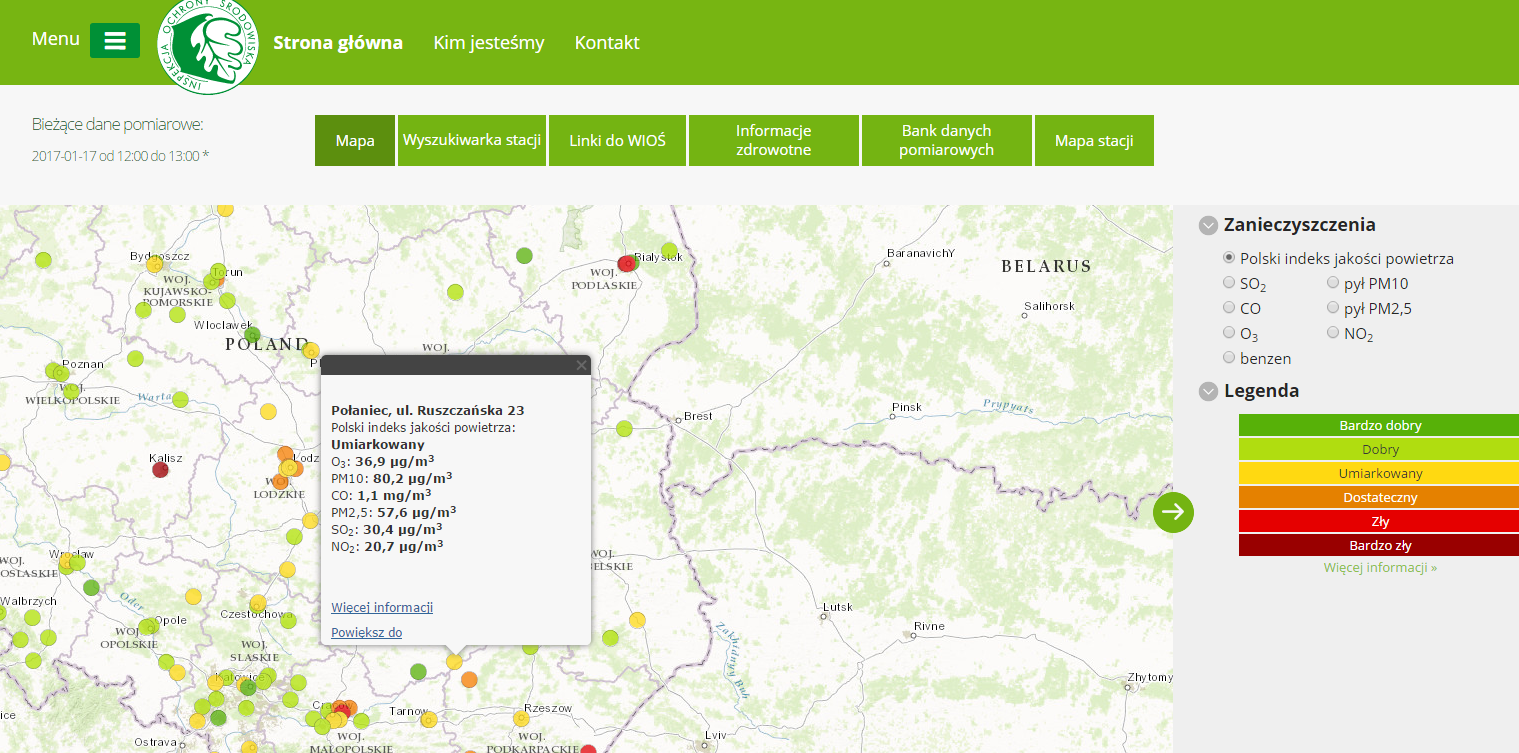This screenshot has width=1519, height=753.
Task: Open the Wyszukiwarka stacji tab
Action: pyautogui.click(x=472, y=140)
